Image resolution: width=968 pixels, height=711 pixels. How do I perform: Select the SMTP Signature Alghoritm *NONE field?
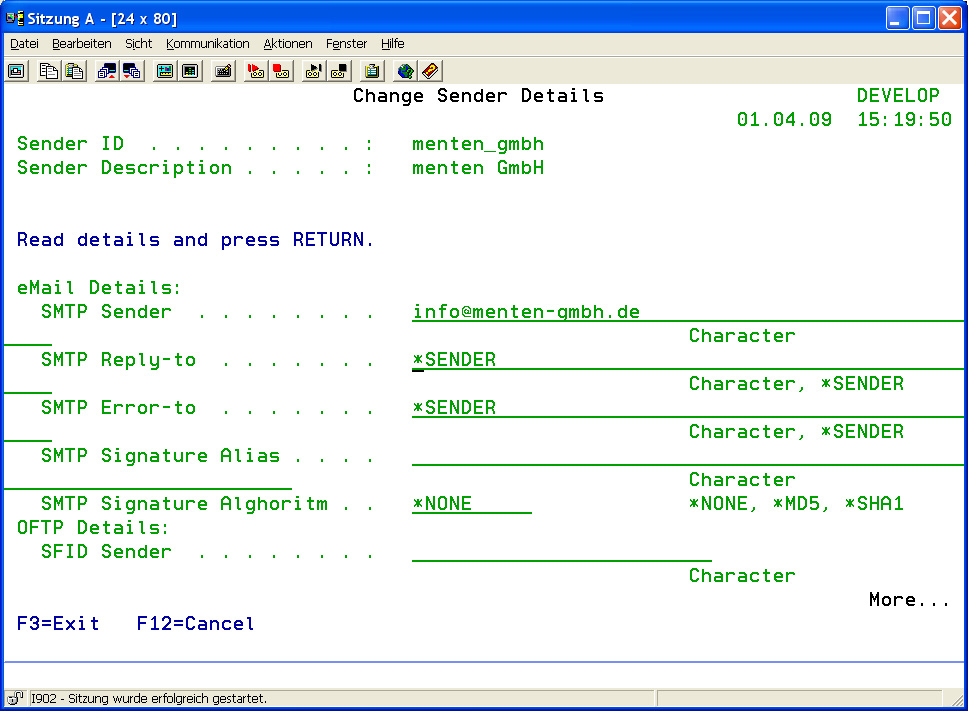coord(471,504)
